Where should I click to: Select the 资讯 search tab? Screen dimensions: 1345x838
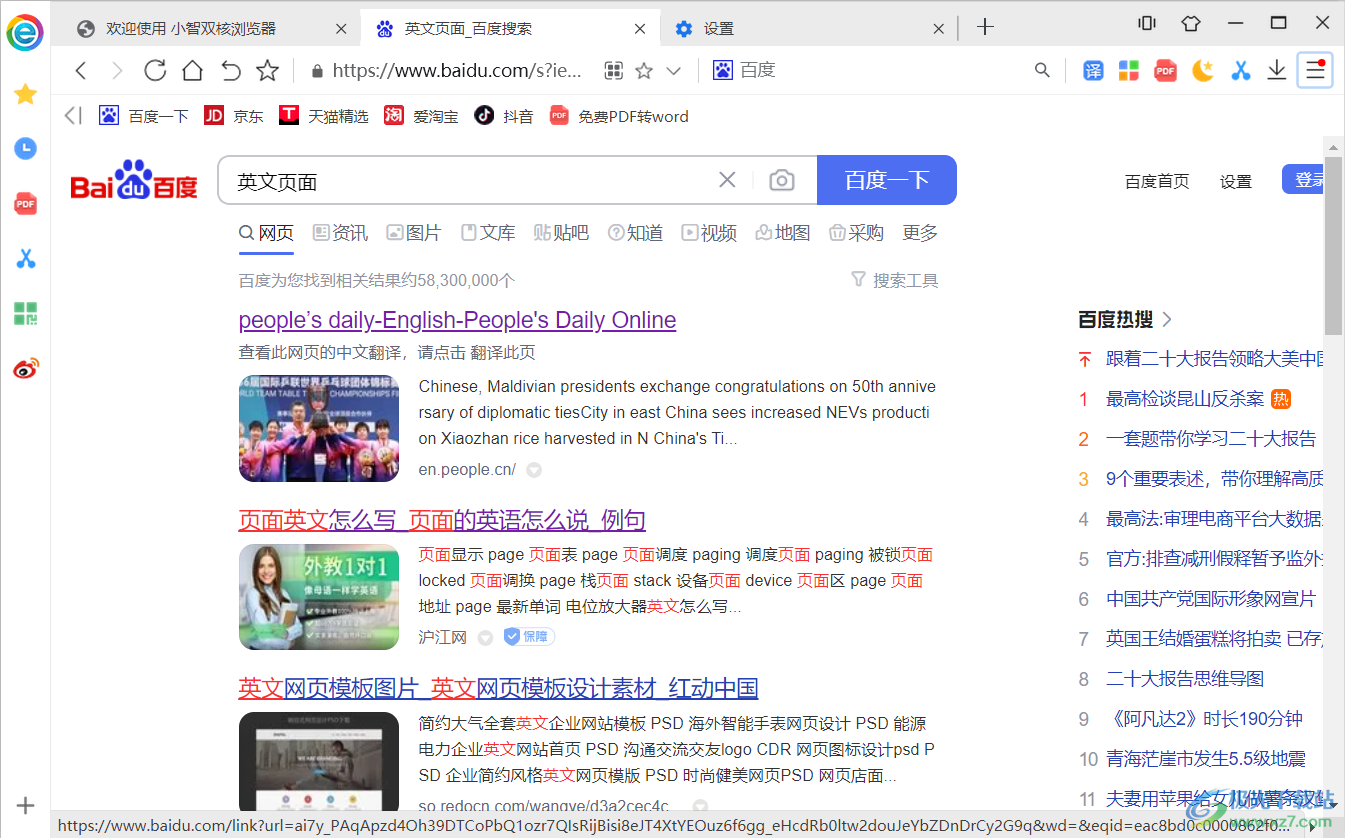click(x=340, y=233)
